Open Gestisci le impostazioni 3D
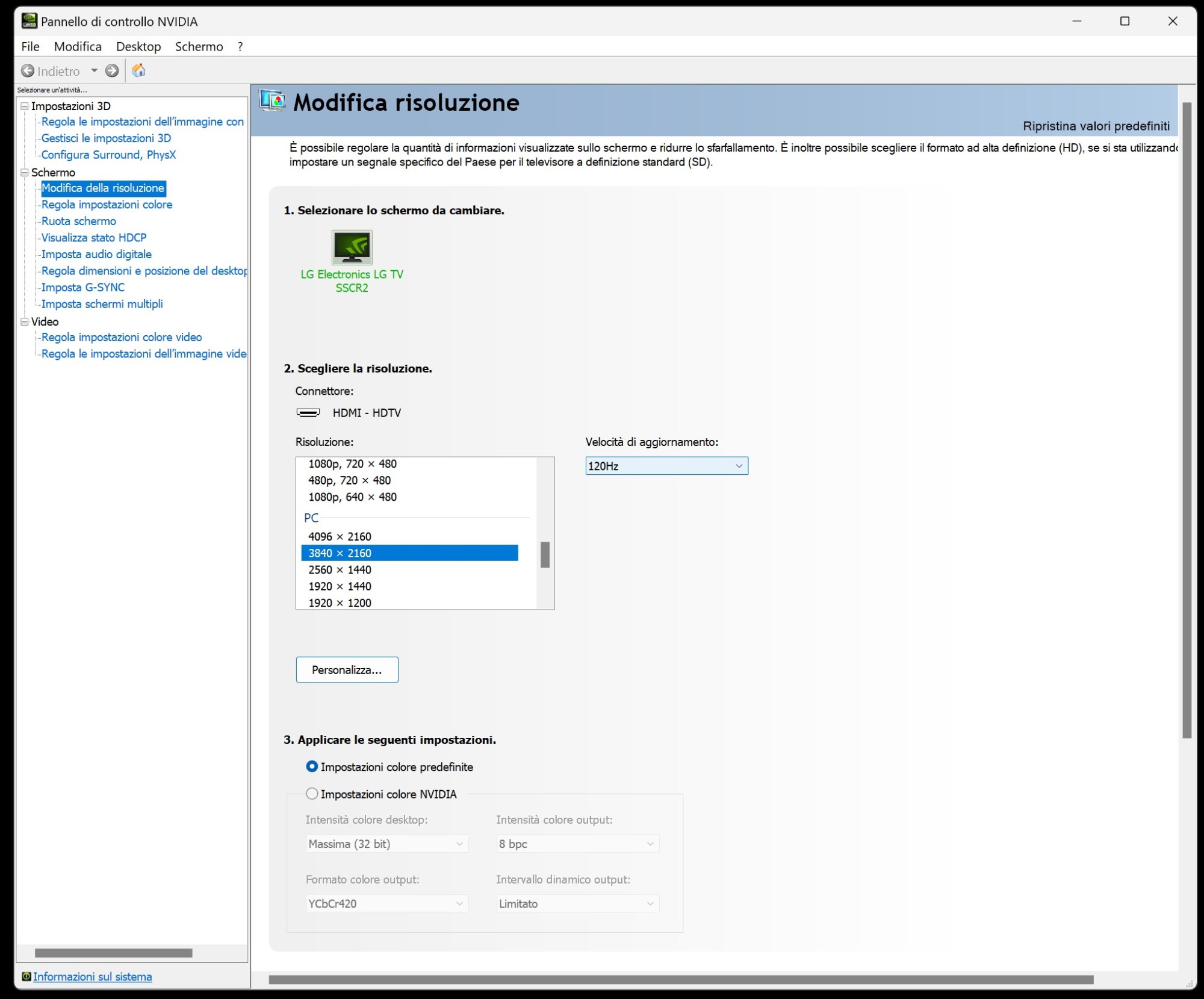 point(106,138)
